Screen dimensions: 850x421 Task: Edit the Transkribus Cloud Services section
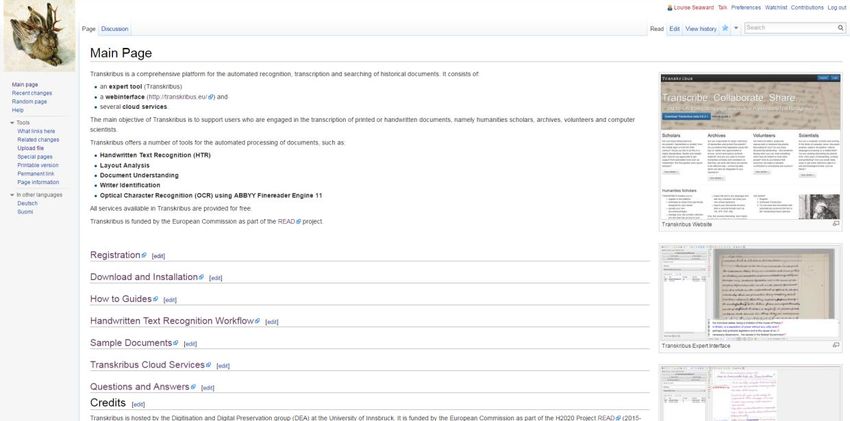click(x=223, y=366)
